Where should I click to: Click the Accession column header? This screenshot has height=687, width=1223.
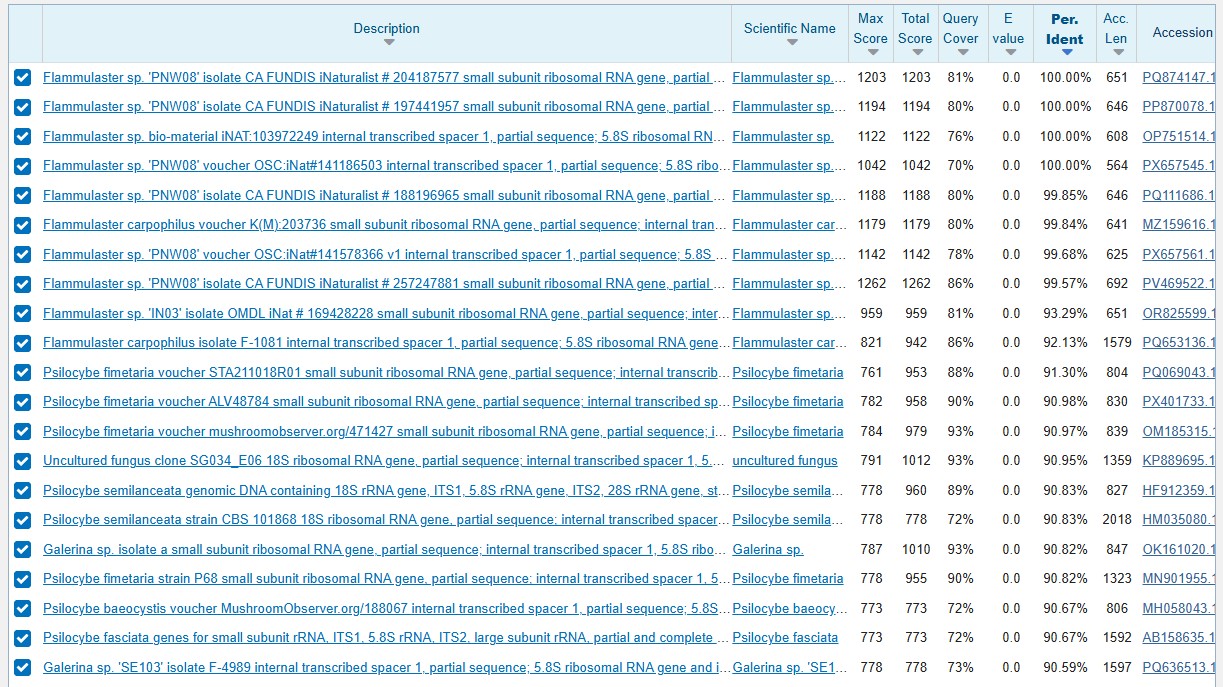click(1182, 32)
